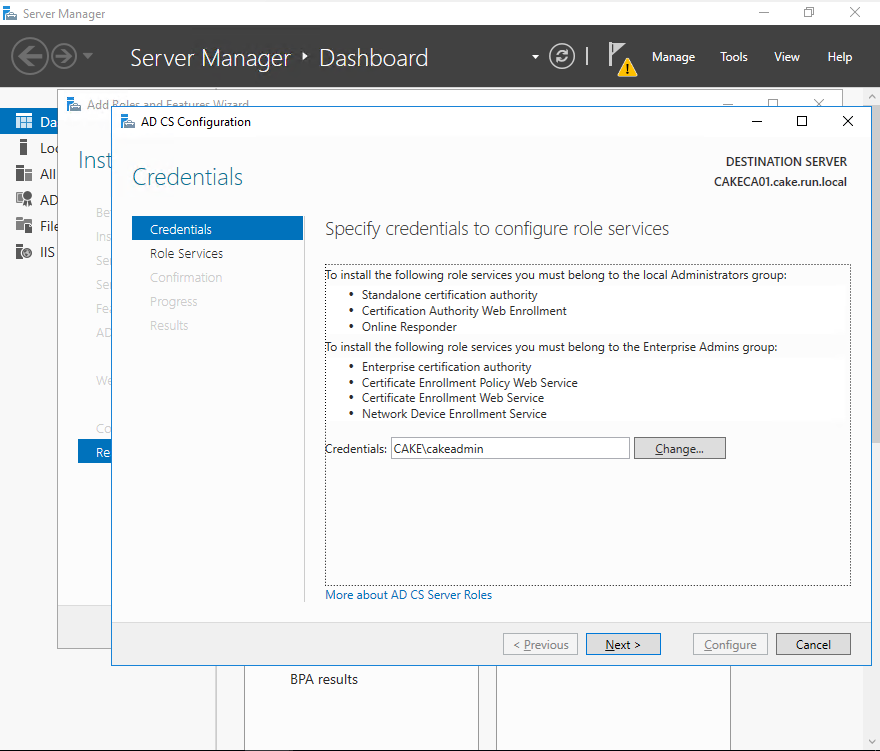
Task: Select the AD CS icon in the sidebar
Action: pyautogui.click(x=24, y=199)
